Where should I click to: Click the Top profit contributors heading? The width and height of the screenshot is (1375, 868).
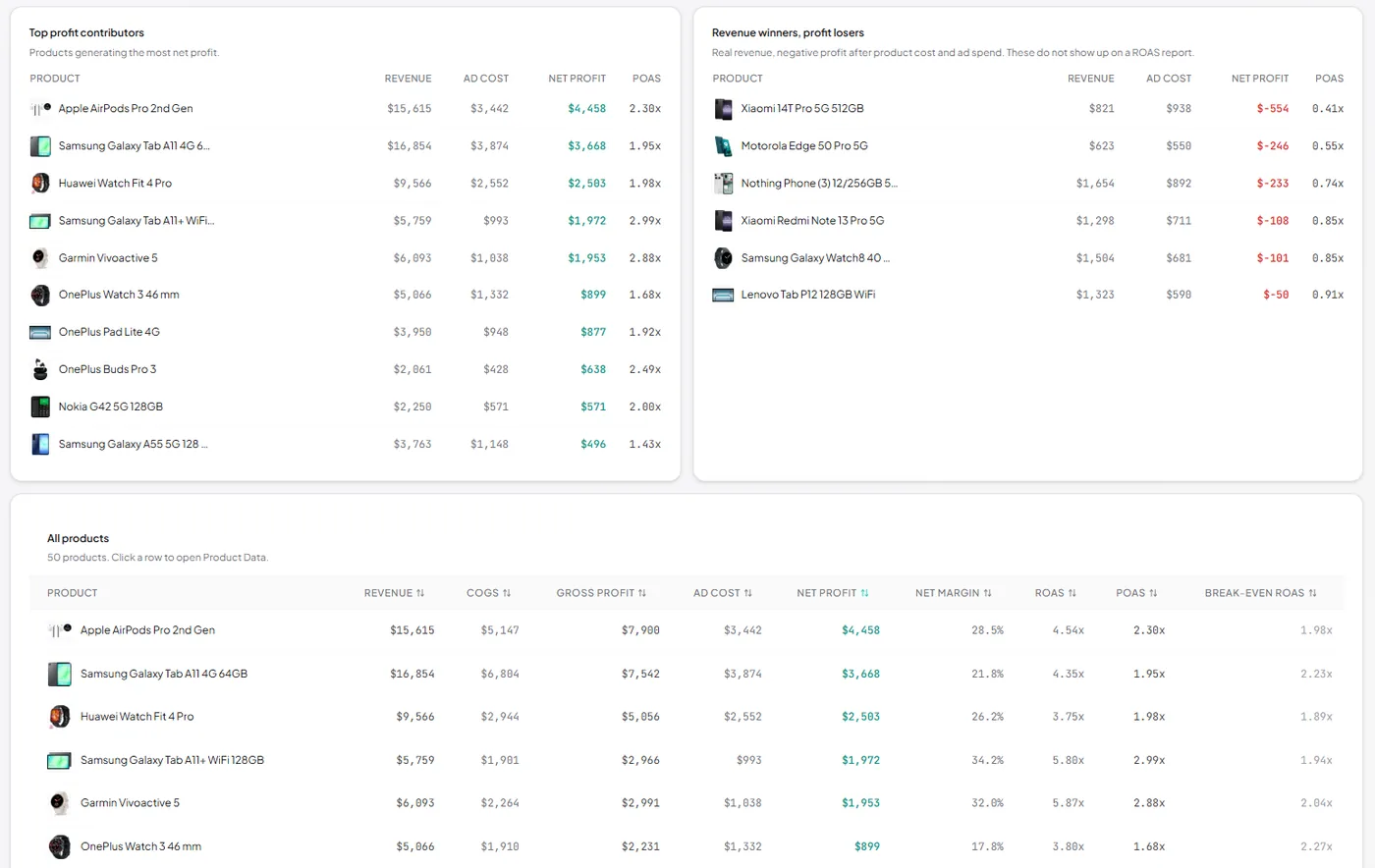(86, 32)
